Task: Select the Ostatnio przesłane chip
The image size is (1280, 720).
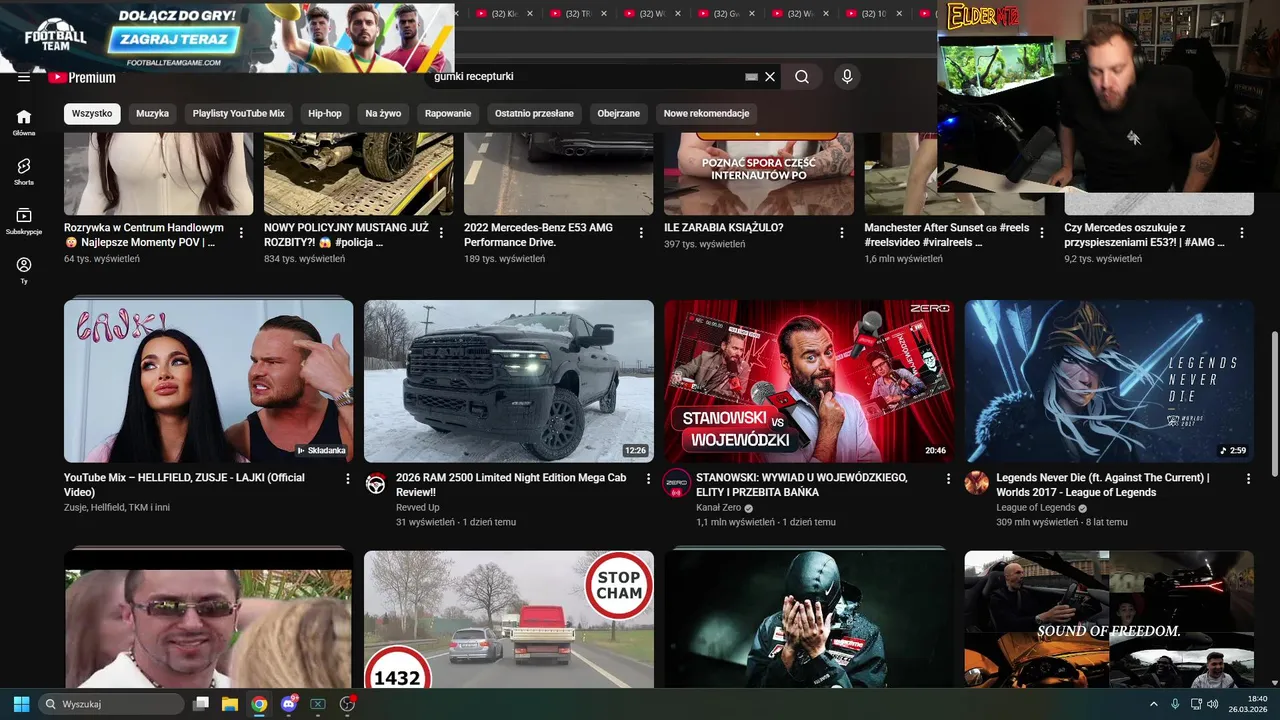Action: click(534, 113)
